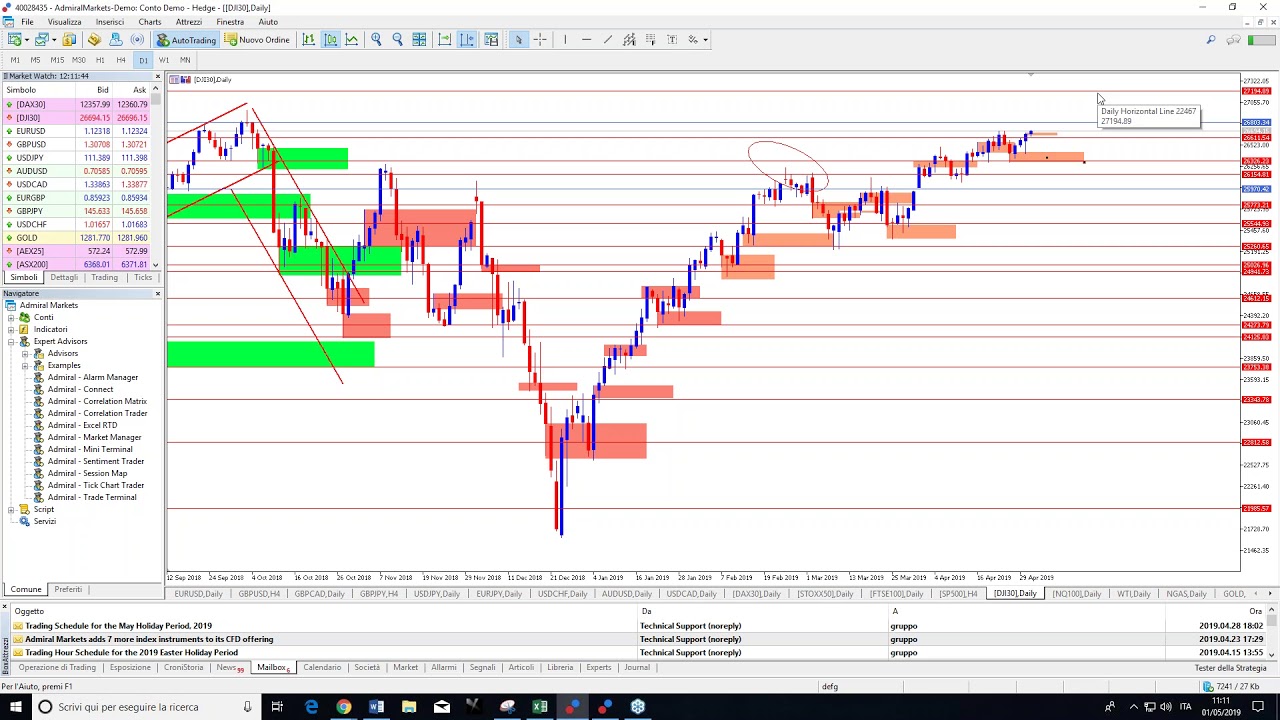Open the Charts menu
Image resolution: width=1280 pixels, height=720 pixels.
tap(150, 22)
